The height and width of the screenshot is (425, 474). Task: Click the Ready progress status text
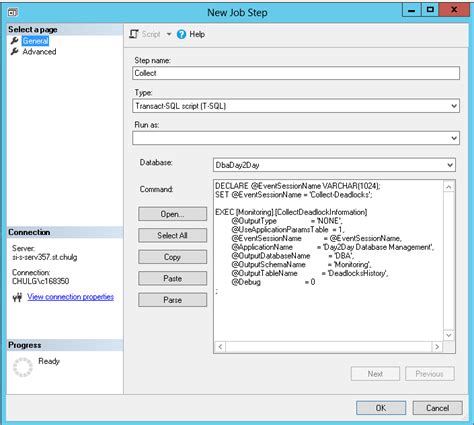pyautogui.click(x=49, y=361)
